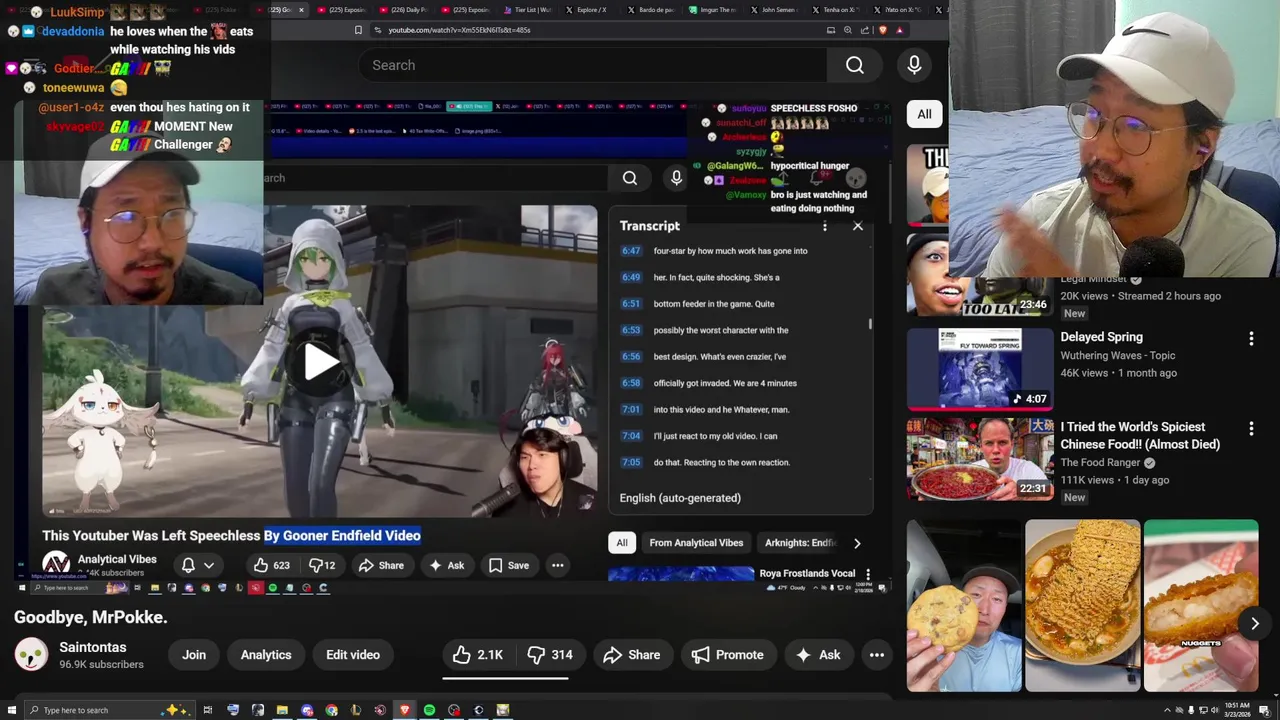Like the Goodbye MrPokke video

point(477,655)
